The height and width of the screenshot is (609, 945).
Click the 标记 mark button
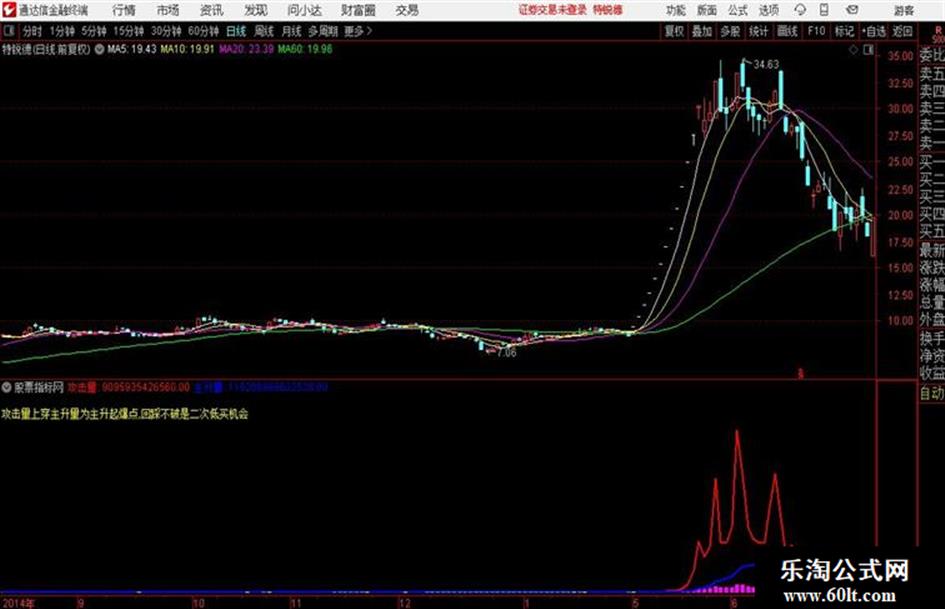[844, 31]
